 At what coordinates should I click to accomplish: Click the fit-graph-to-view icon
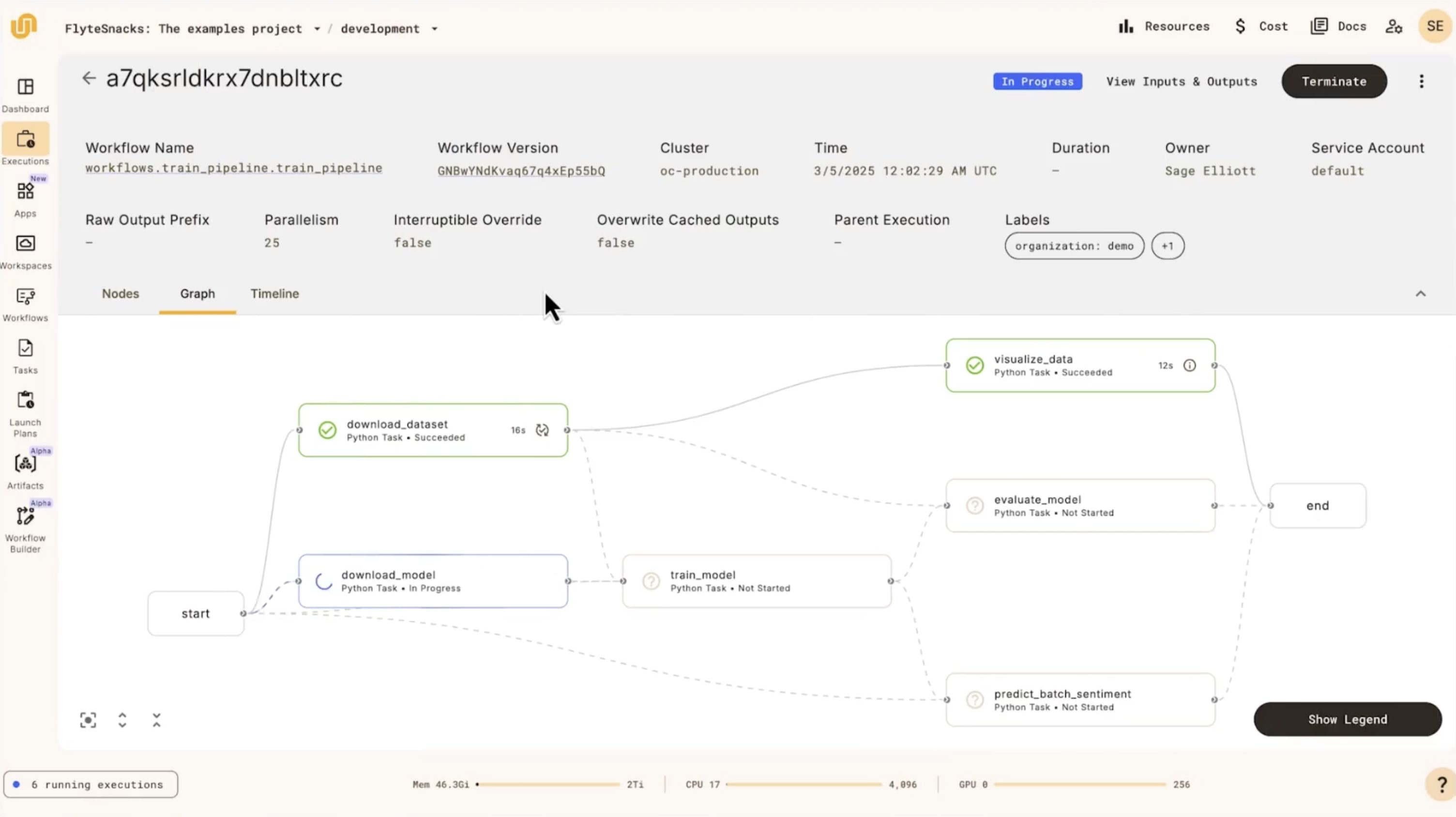tap(88, 720)
